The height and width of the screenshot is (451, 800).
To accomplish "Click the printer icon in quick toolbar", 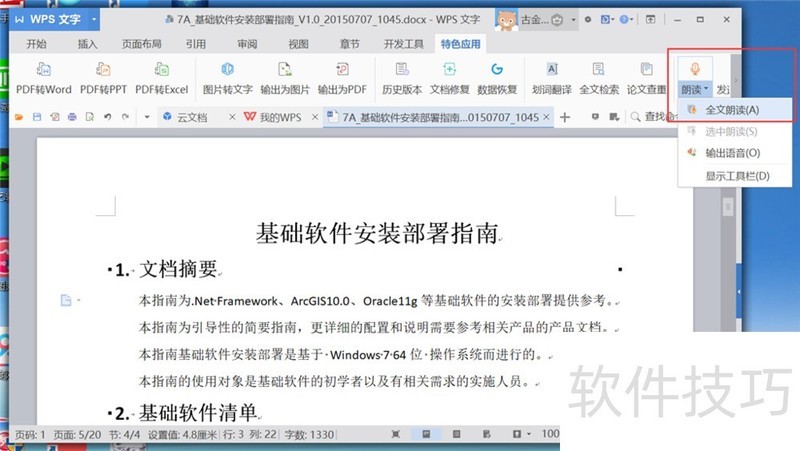I will 72,117.
